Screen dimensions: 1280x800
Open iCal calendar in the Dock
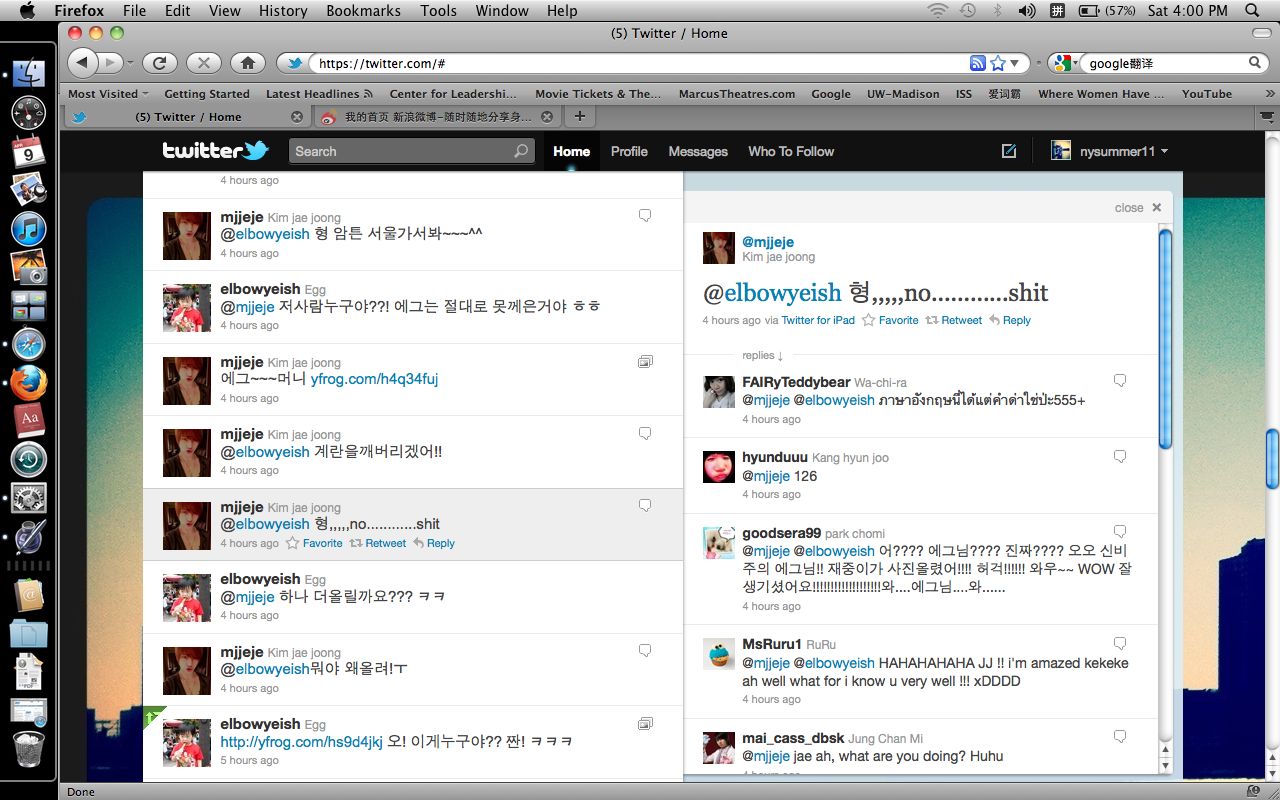pyautogui.click(x=29, y=152)
